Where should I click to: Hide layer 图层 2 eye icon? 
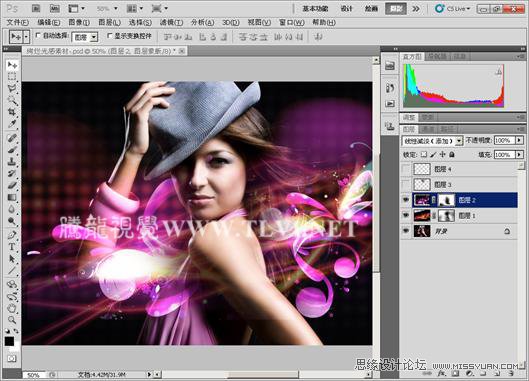point(406,200)
